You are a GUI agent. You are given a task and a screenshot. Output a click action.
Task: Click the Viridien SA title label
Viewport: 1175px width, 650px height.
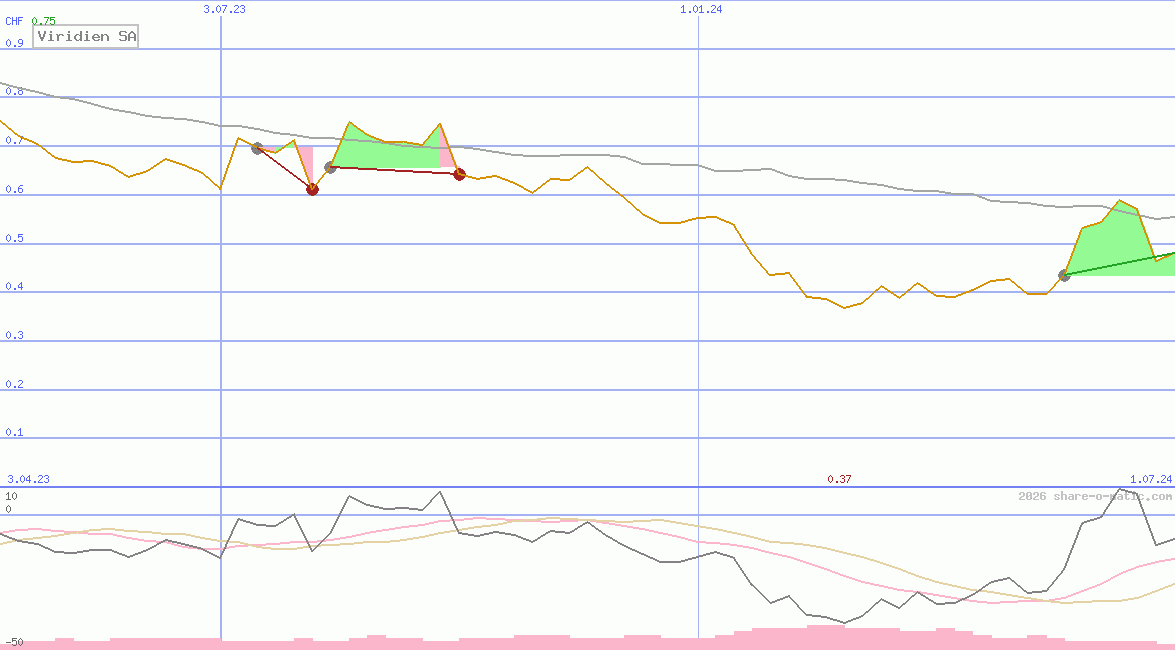[x=86, y=36]
